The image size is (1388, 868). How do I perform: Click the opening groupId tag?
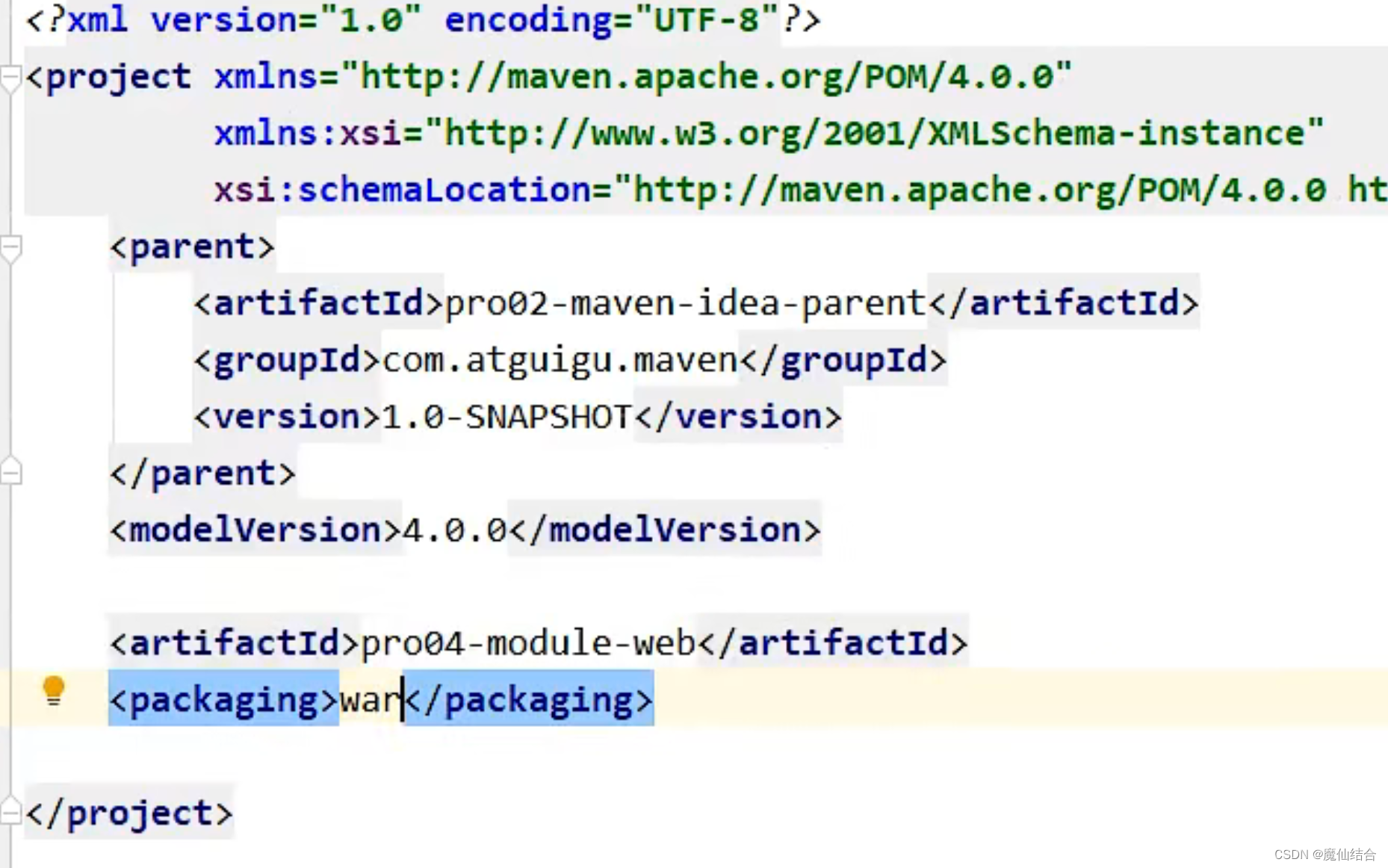288,361
